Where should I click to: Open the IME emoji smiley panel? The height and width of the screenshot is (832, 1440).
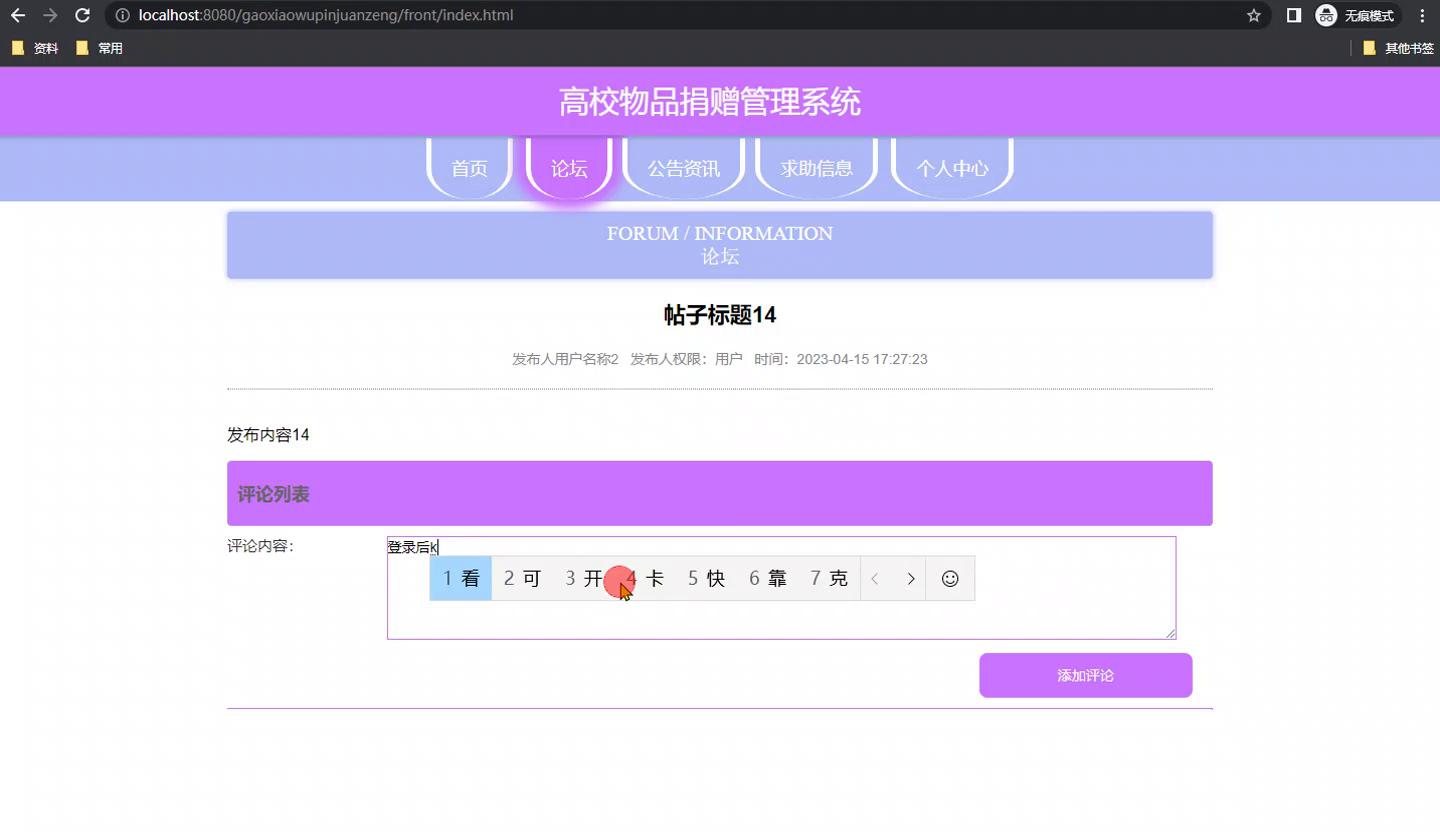[x=950, y=579]
